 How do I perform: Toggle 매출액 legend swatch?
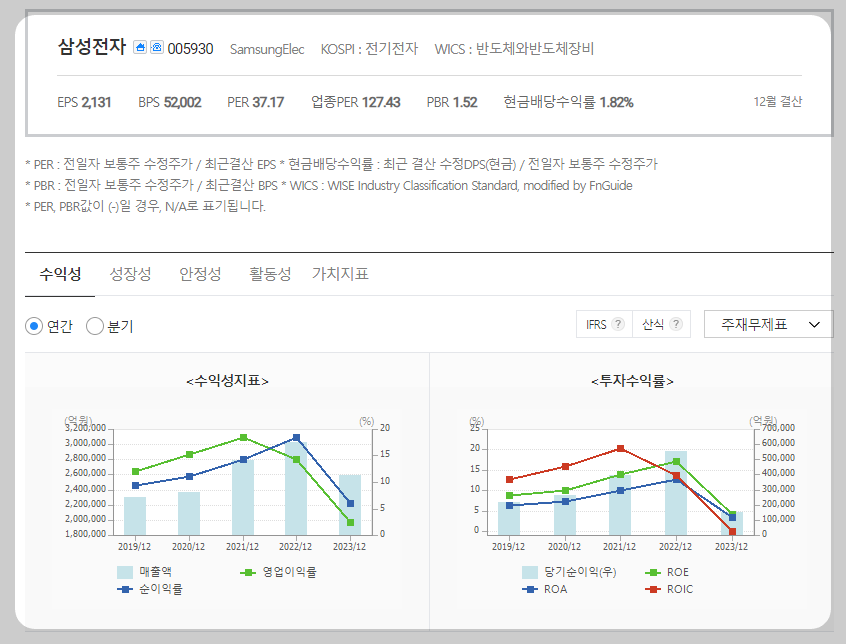point(125,572)
